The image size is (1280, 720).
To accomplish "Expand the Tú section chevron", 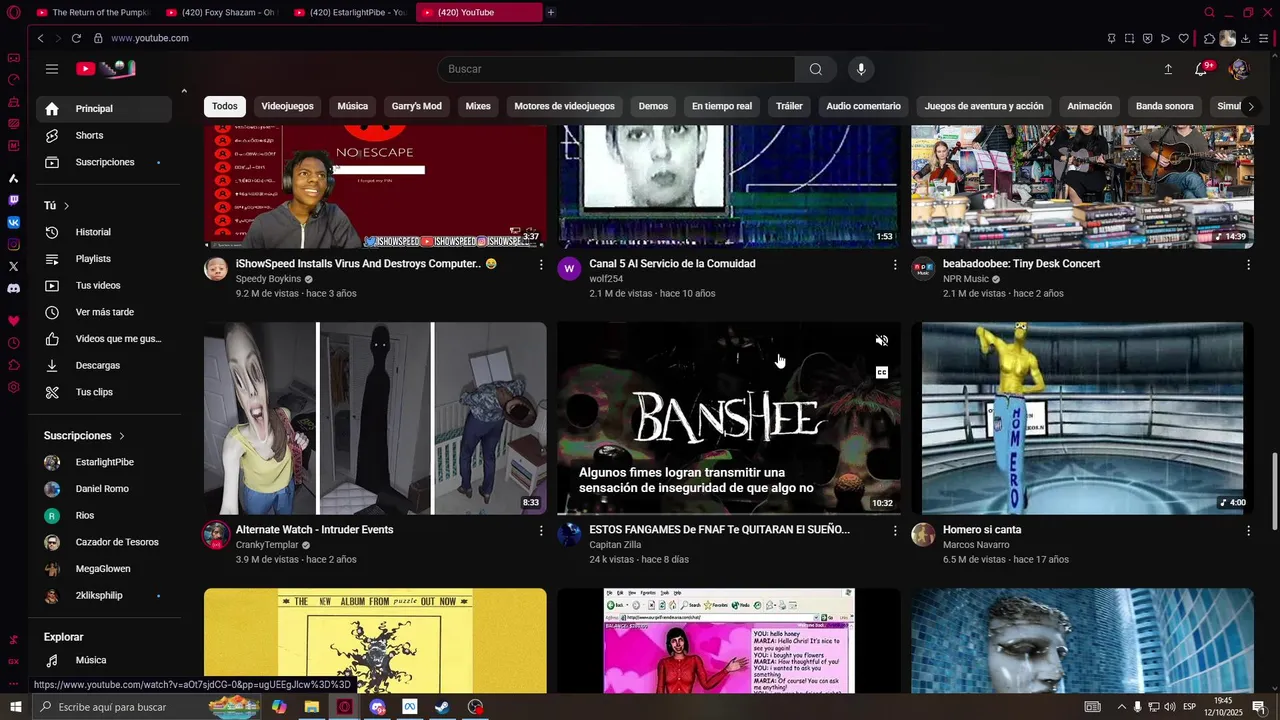I will click(x=66, y=206).
